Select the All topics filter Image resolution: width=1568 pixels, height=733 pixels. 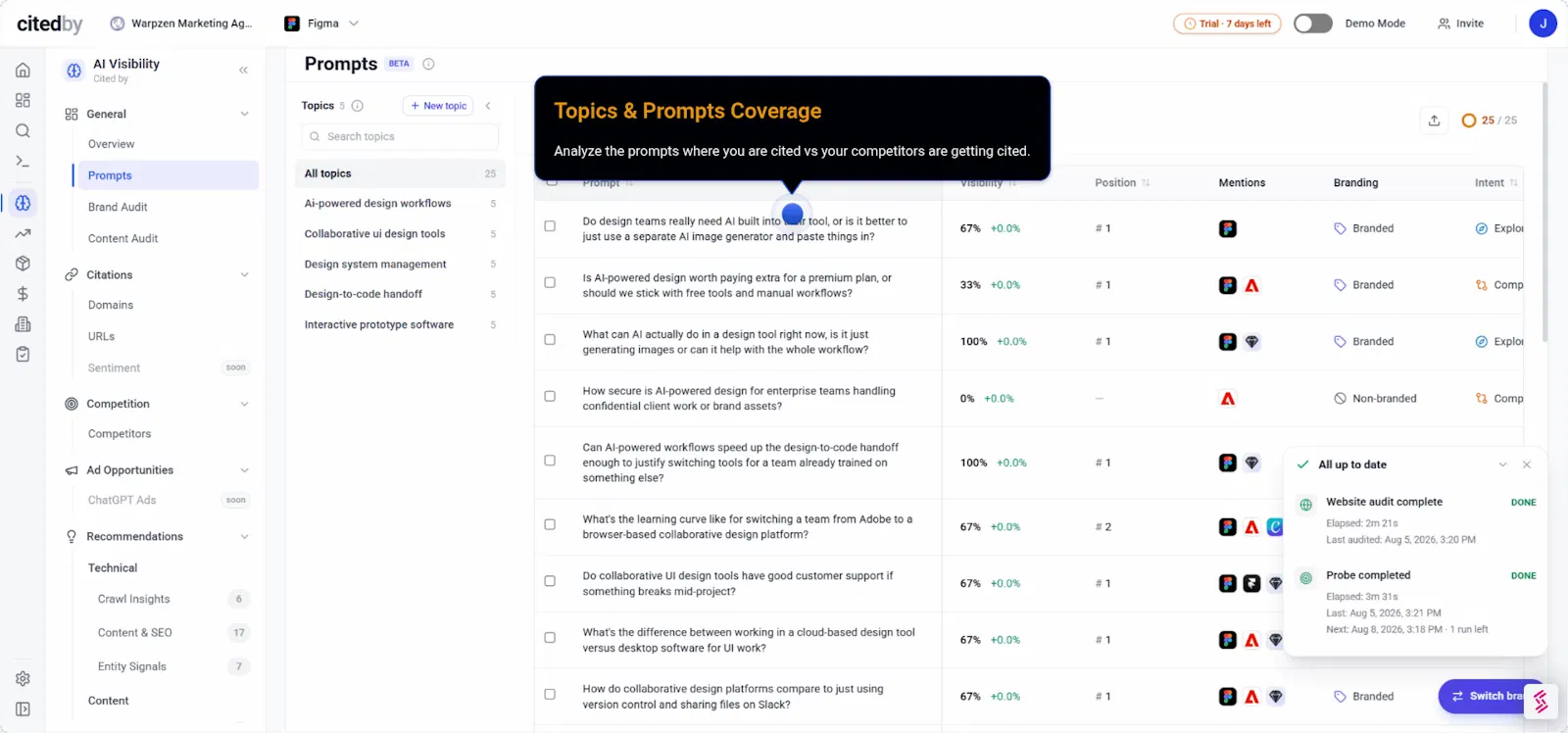(x=400, y=173)
